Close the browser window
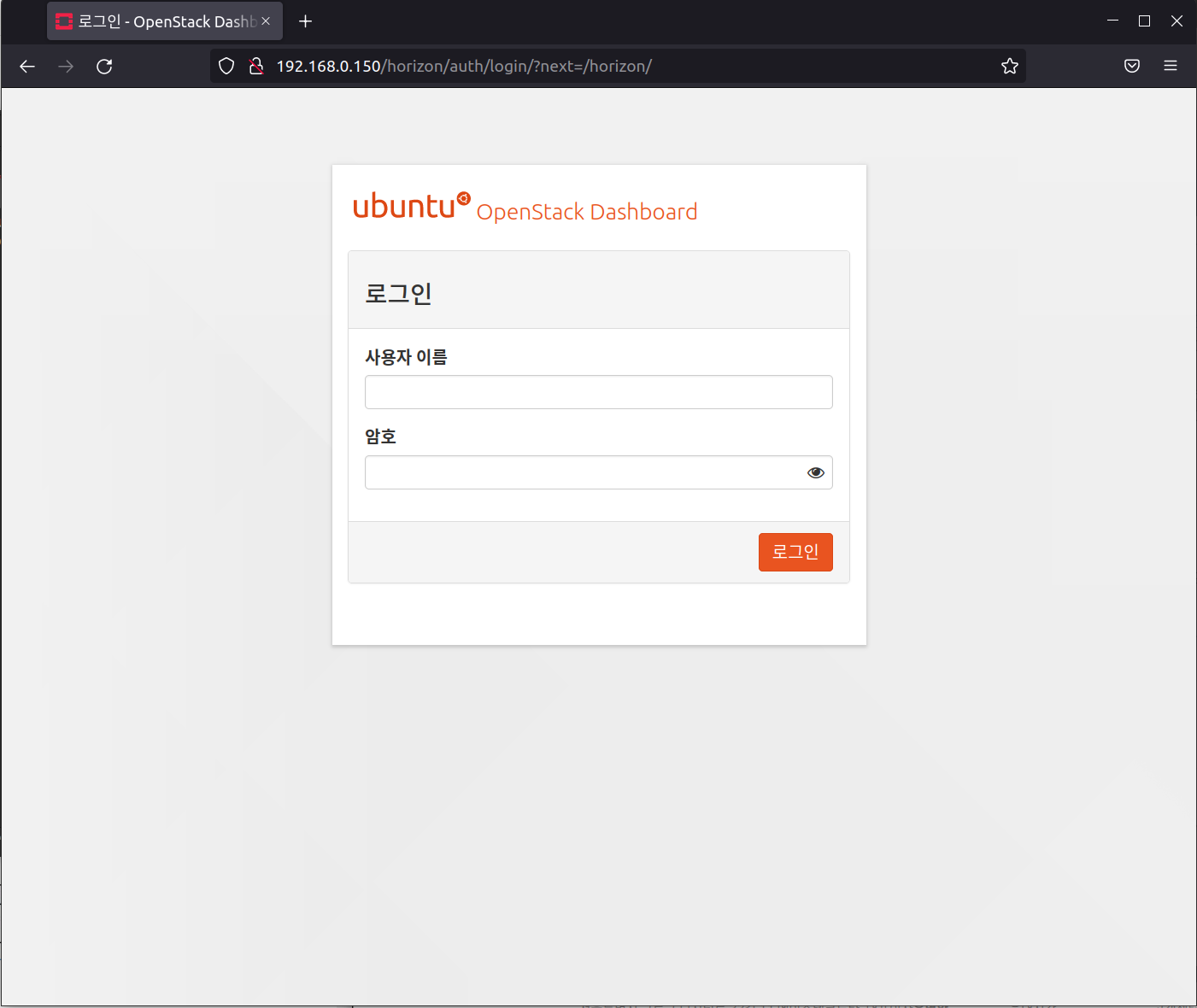Image resolution: width=1197 pixels, height=1008 pixels. [1176, 21]
